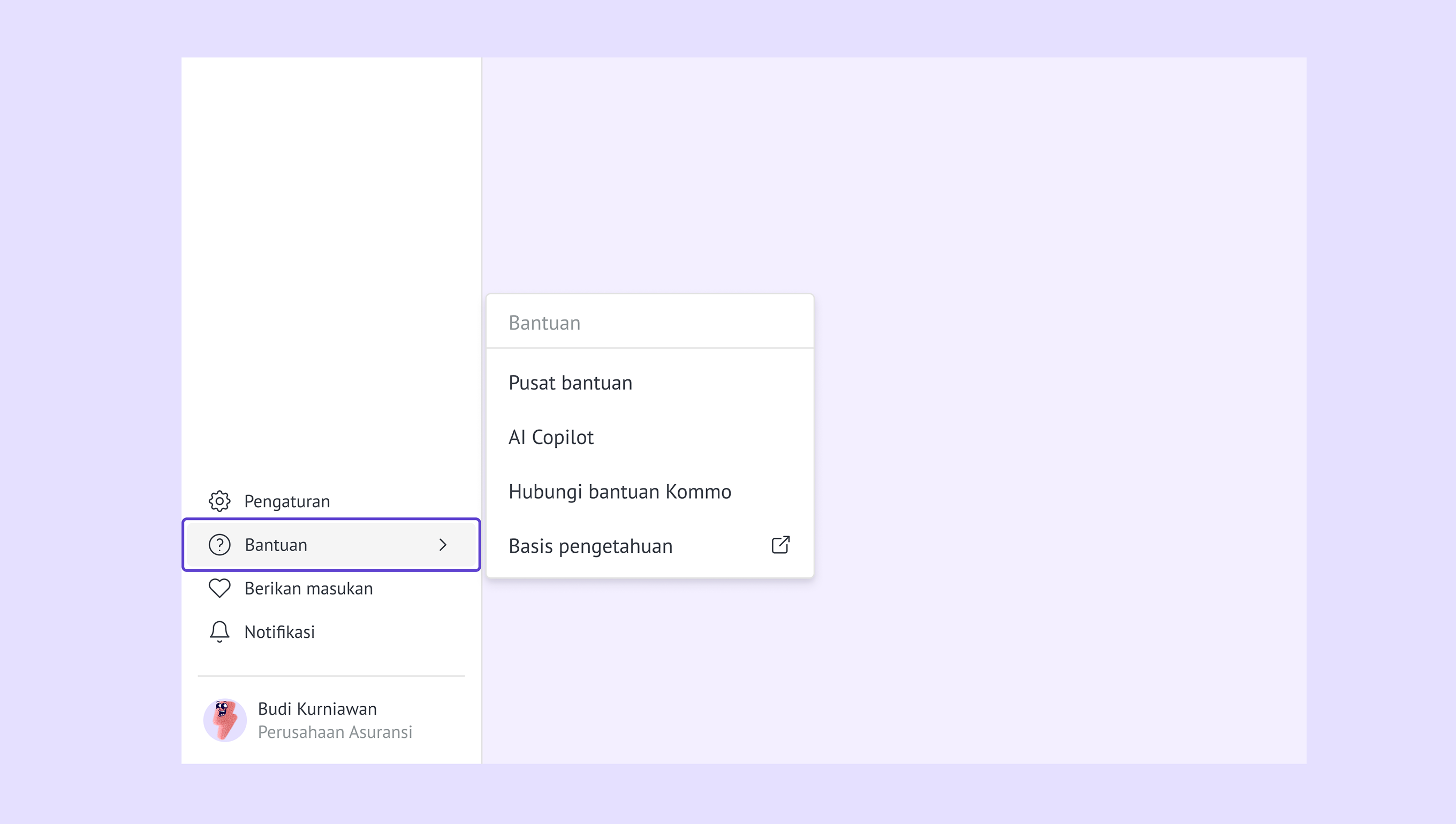Open Basis pengetahuan link
This screenshot has height=824, width=1456.
click(590, 546)
